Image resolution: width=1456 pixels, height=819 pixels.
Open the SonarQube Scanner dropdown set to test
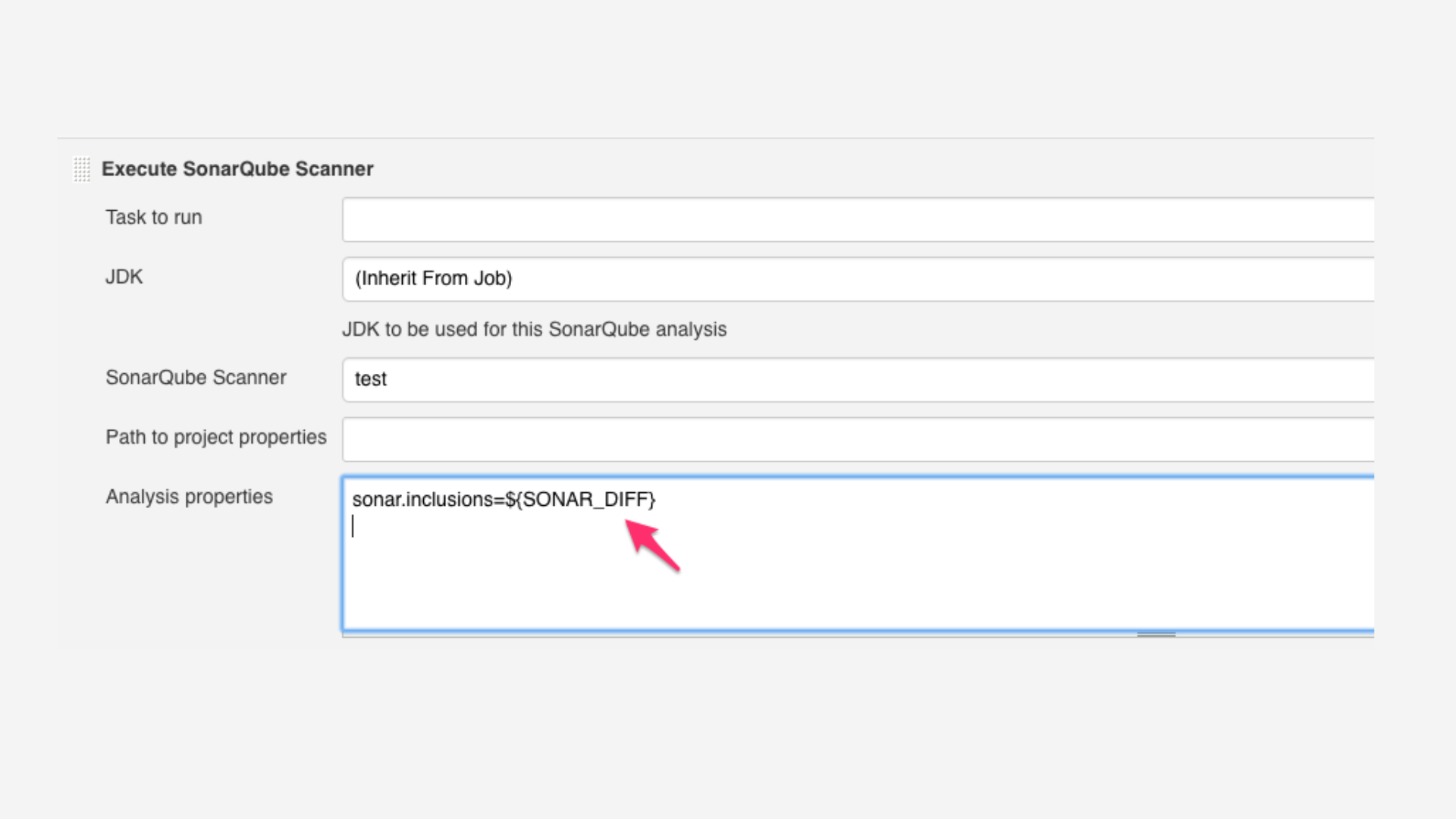pyautogui.click(x=857, y=379)
